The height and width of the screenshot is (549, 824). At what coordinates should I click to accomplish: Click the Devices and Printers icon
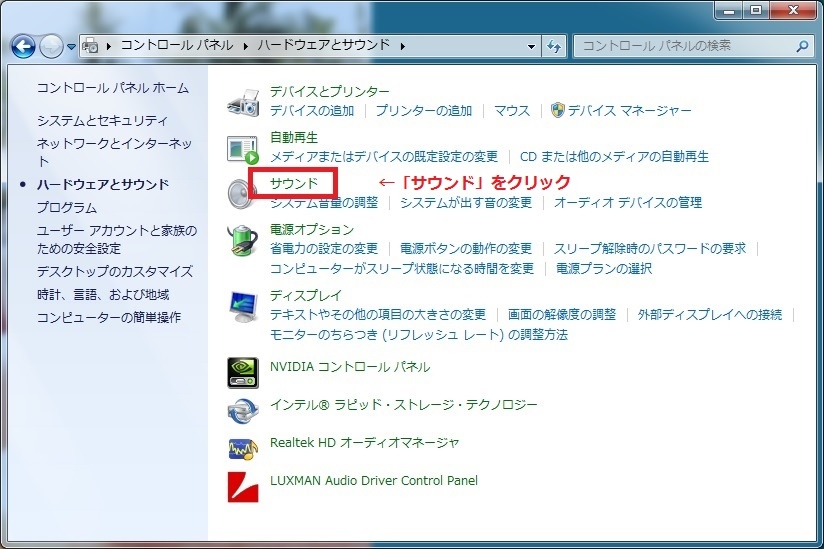point(243,102)
